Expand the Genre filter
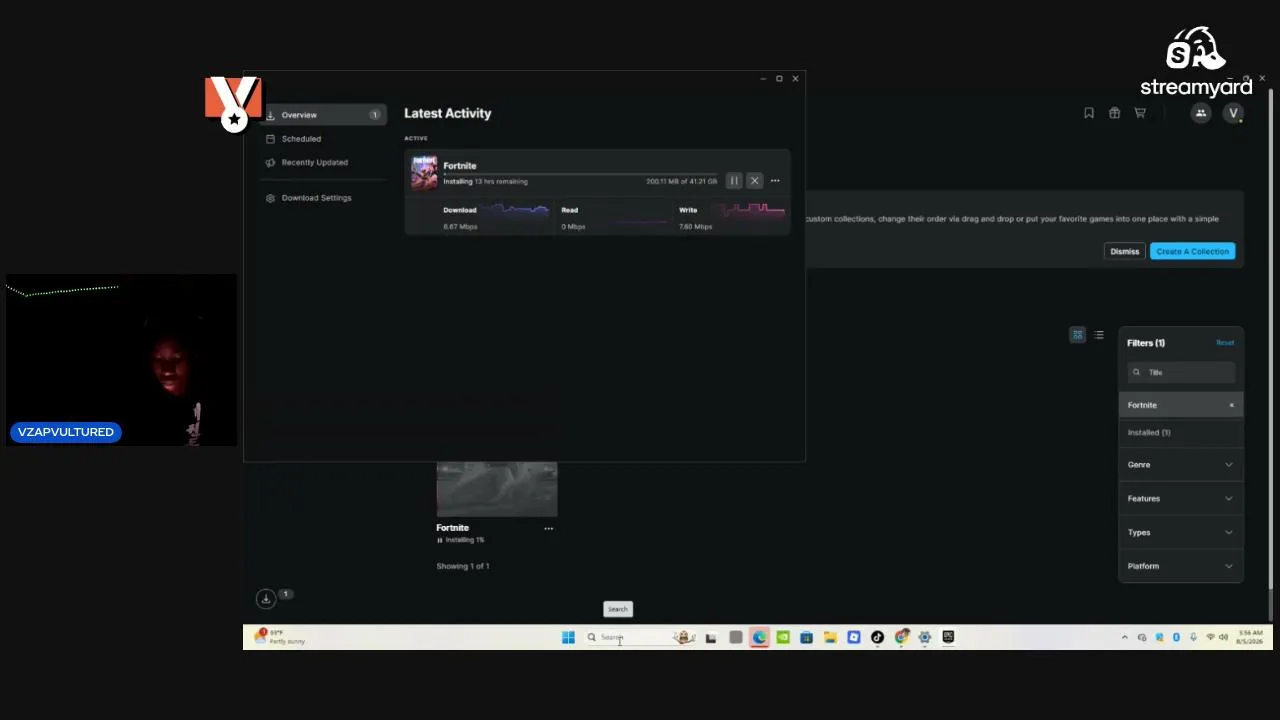Screen dimensions: 1280x720 (x=1181, y=465)
